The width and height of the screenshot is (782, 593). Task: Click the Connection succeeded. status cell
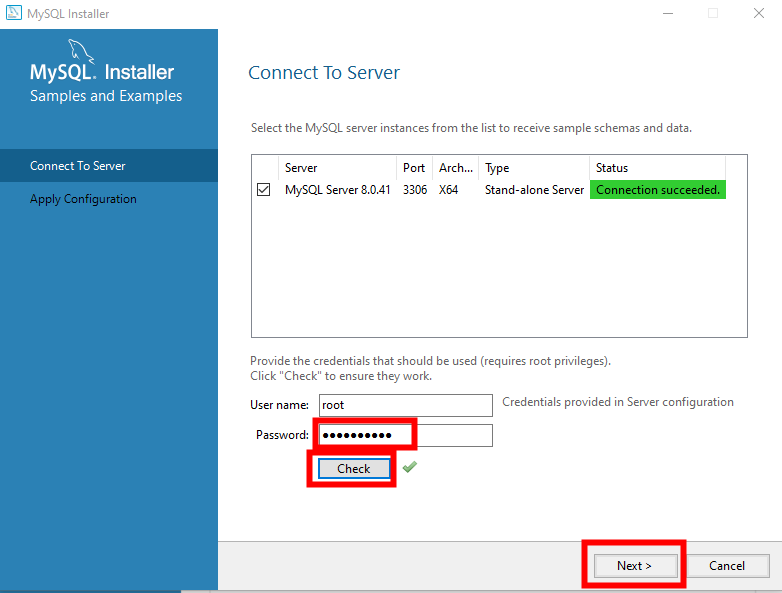click(x=658, y=190)
